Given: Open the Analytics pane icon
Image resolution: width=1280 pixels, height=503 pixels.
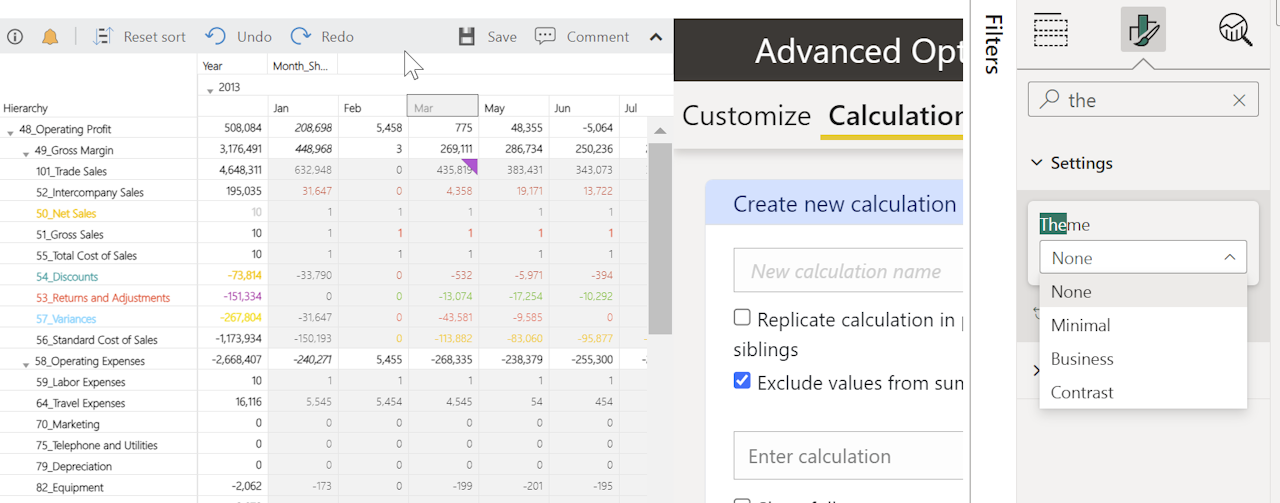Looking at the screenshot, I should point(1236,29).
